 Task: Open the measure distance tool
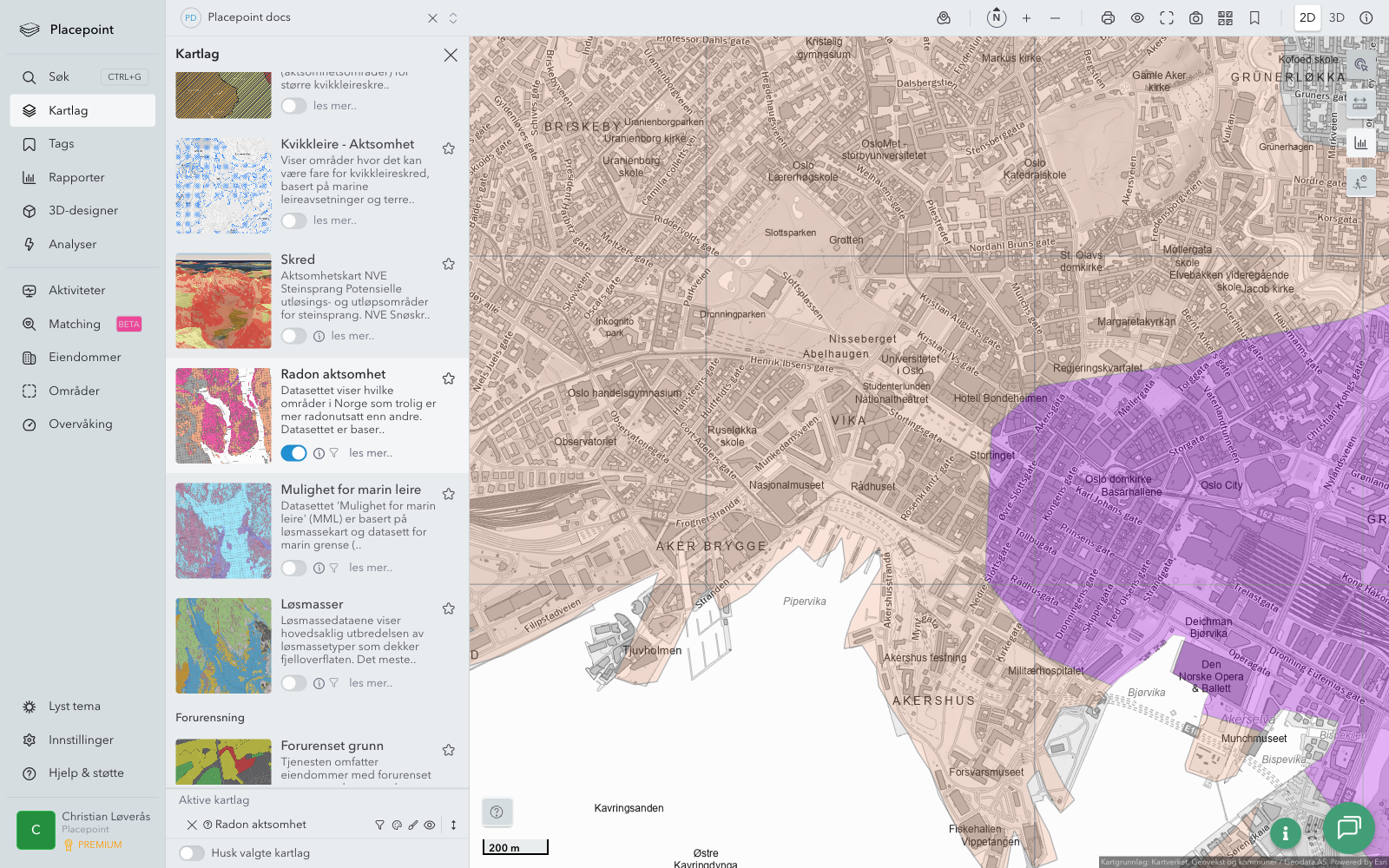click(1360, 103)
